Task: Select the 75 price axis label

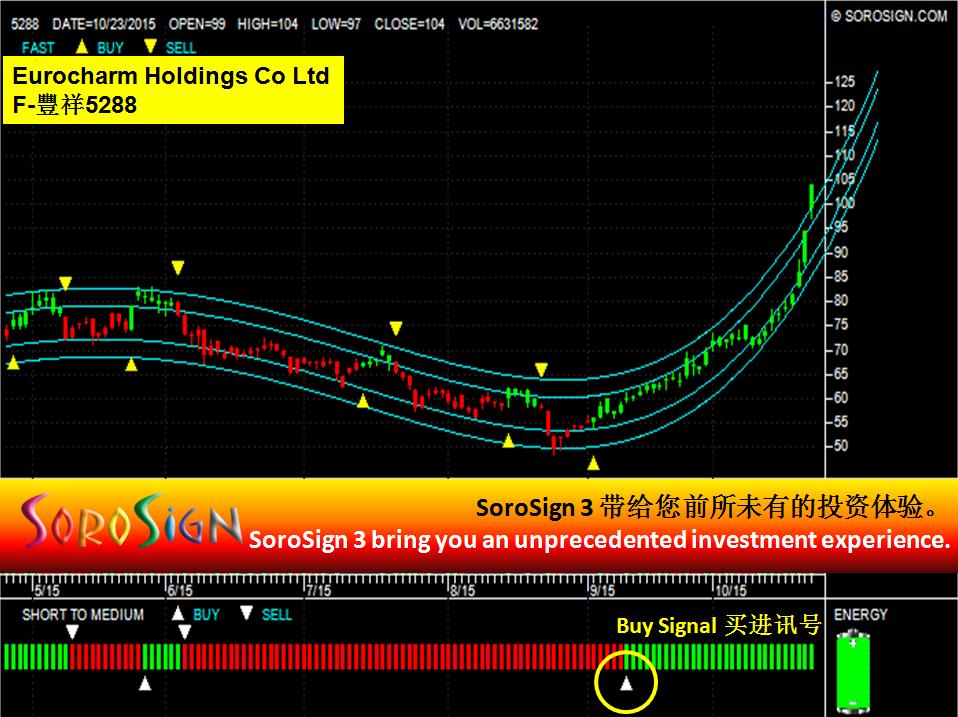Action: click(841, 325)
